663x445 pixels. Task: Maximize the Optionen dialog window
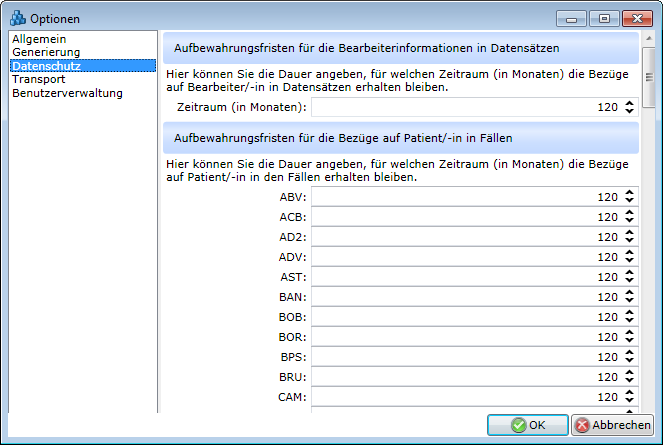(x=604, y=18)
